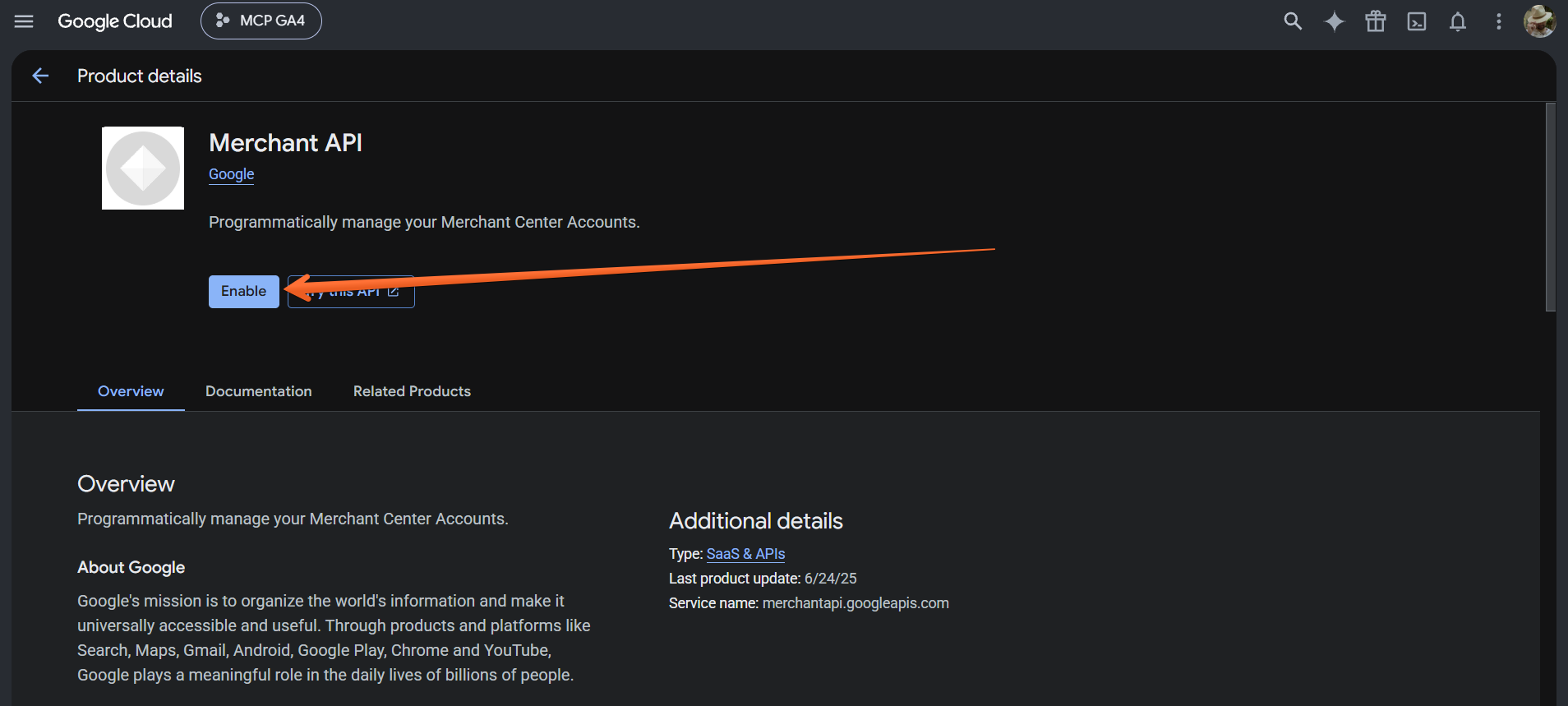Switch to the Documentation tab
This screenshot has height=706, width=1568.
[259, 391]
